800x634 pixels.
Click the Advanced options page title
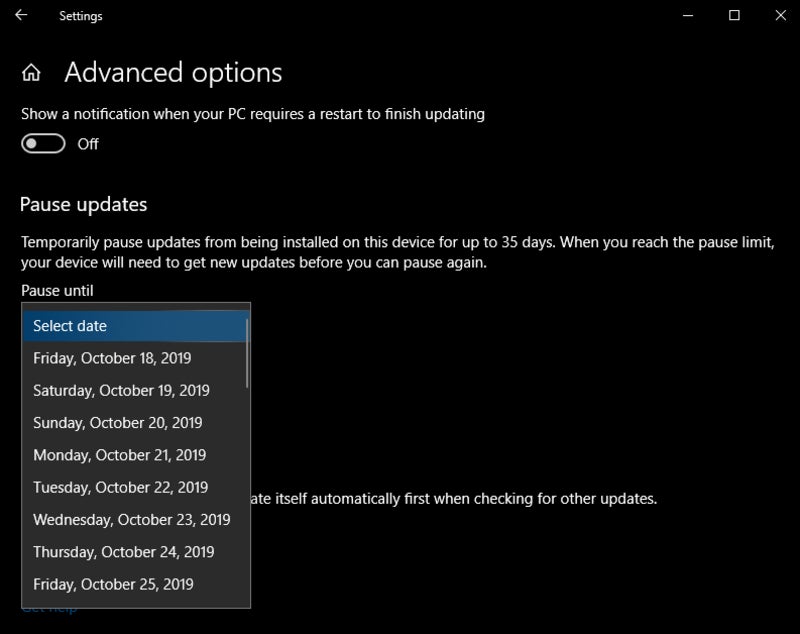(x=173, y=72)
